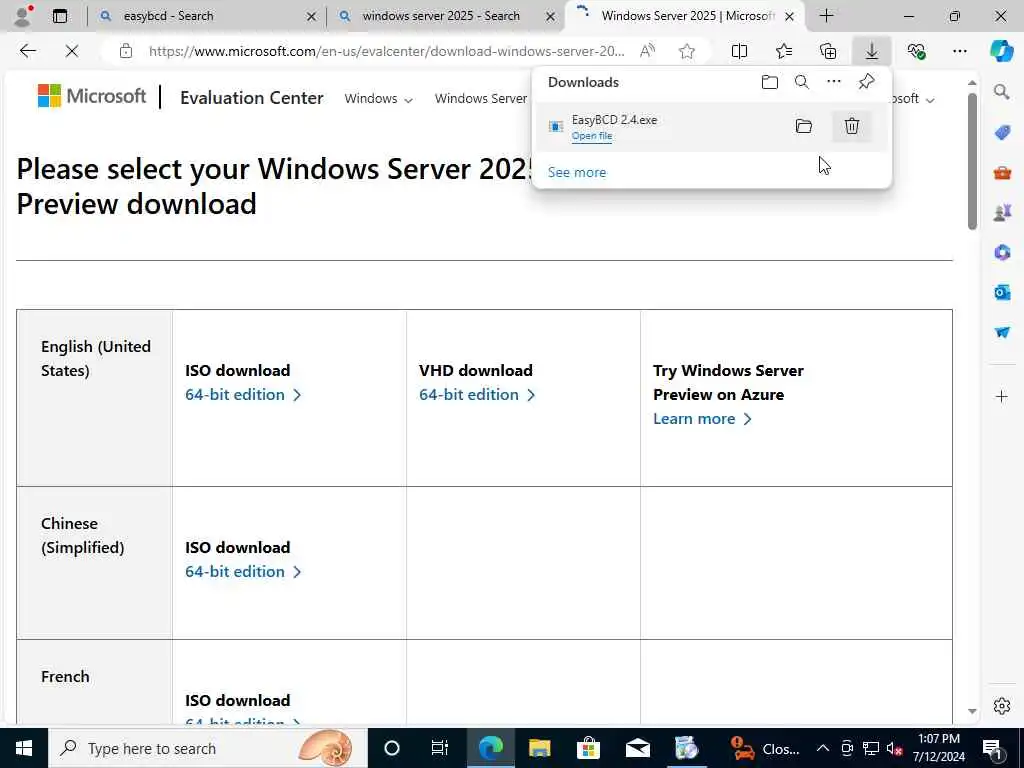This screenshot has height=768, width=1024.
Task: Open the tab actions menu icon
Action: 60,16
